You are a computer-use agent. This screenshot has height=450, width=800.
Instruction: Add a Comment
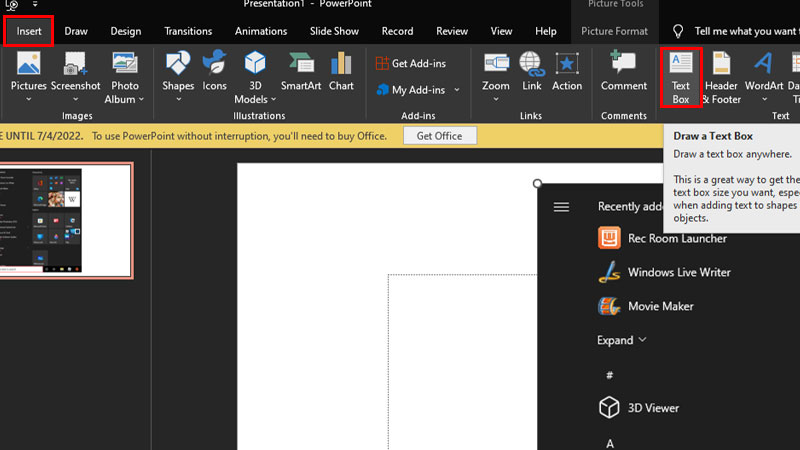pos(623,71)
